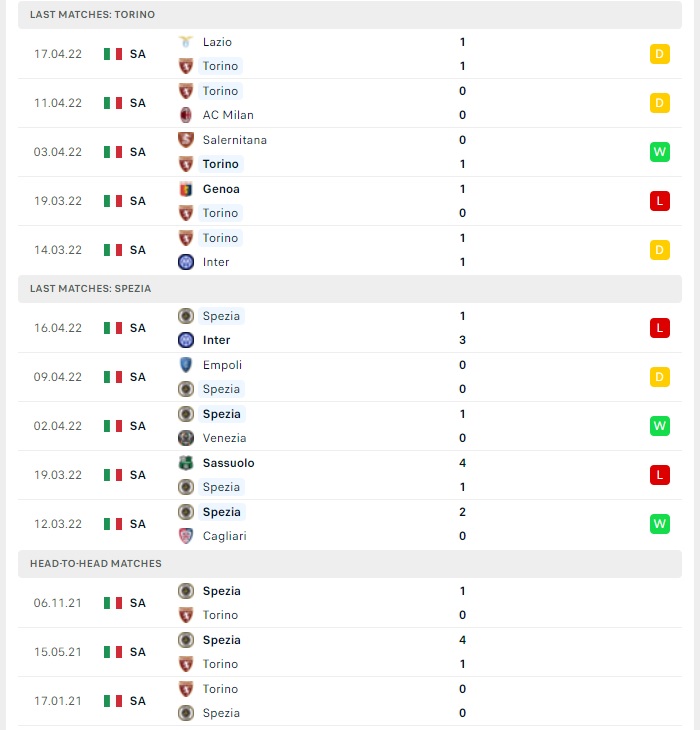Select the Last Matches: Torino header
This screenshot has width=700, height=730.
[x=350, y=14]
